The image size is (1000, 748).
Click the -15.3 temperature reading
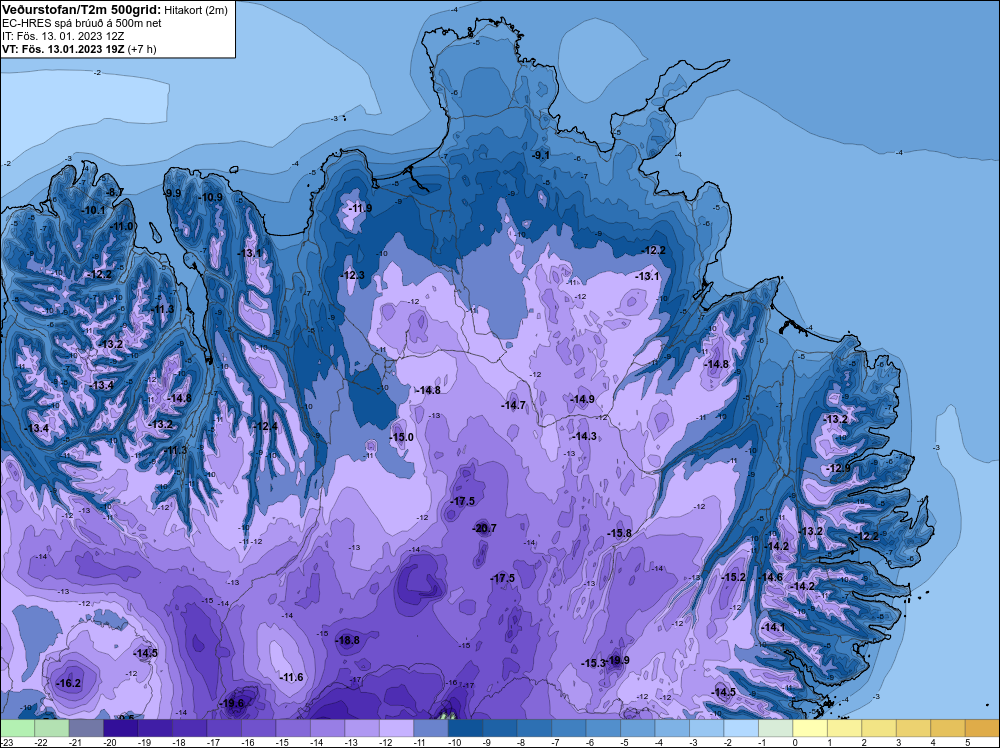coord(593,663)
